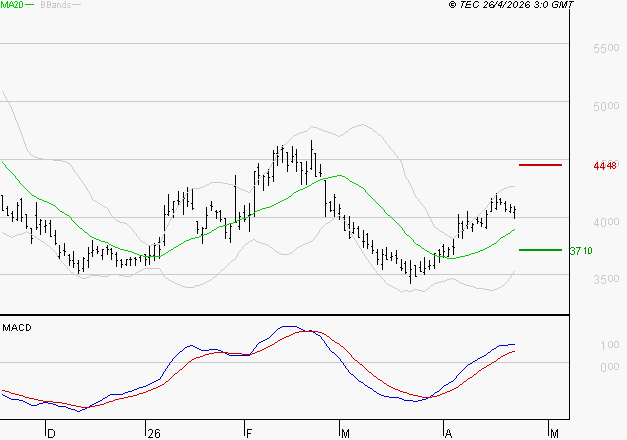Click the 26 year axis label
The width and height of the screenshot is (627, 440).
pyautogui.click(x=154, y=434)
